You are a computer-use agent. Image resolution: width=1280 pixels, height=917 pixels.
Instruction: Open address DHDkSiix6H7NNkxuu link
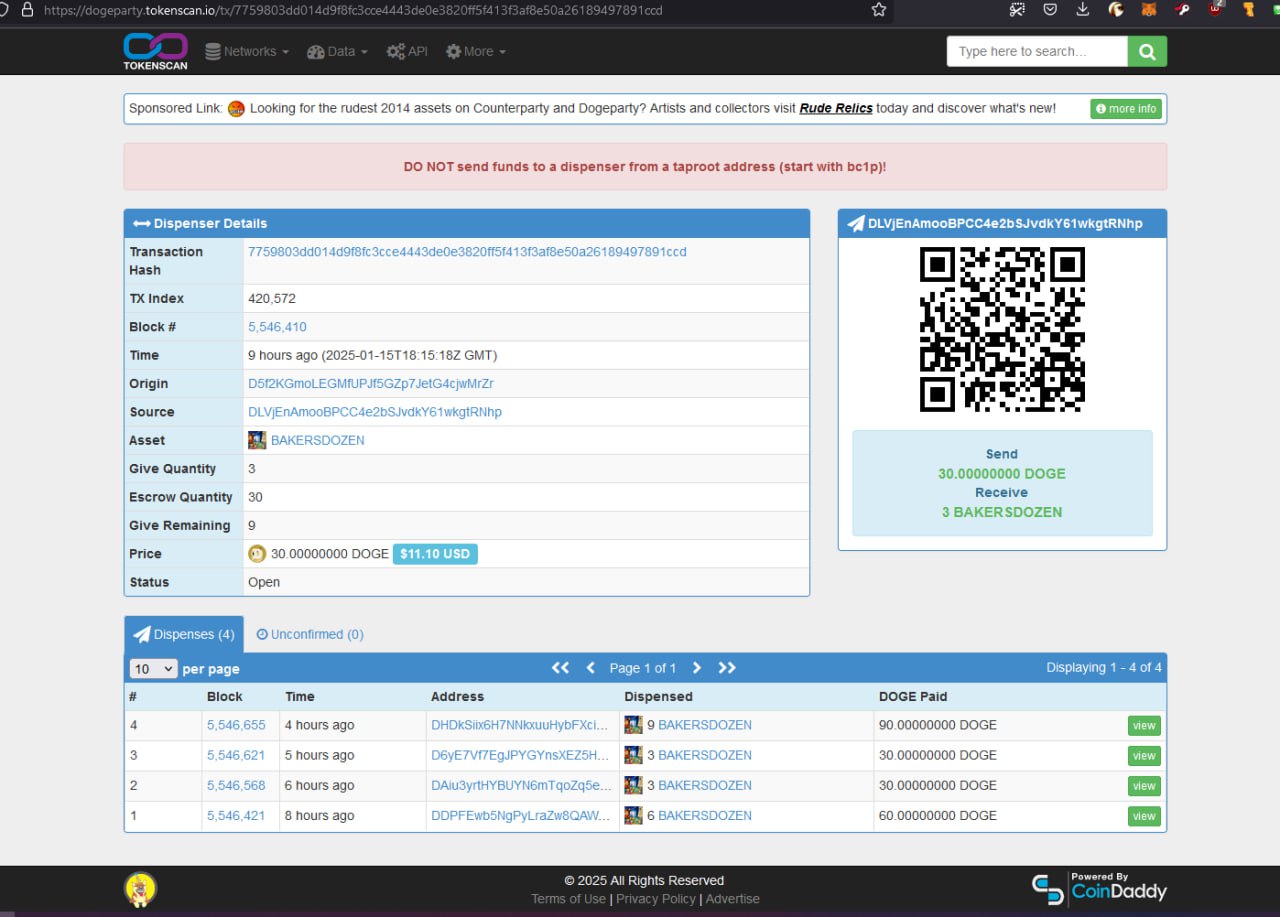520,725
